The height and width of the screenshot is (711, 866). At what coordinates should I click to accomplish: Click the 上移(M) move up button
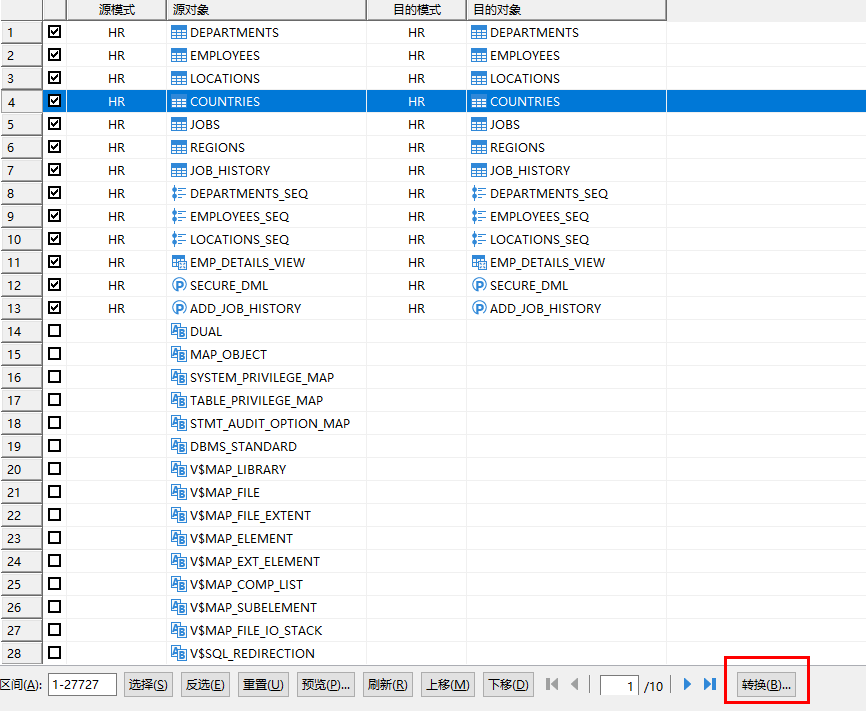[x=447, y=684]
